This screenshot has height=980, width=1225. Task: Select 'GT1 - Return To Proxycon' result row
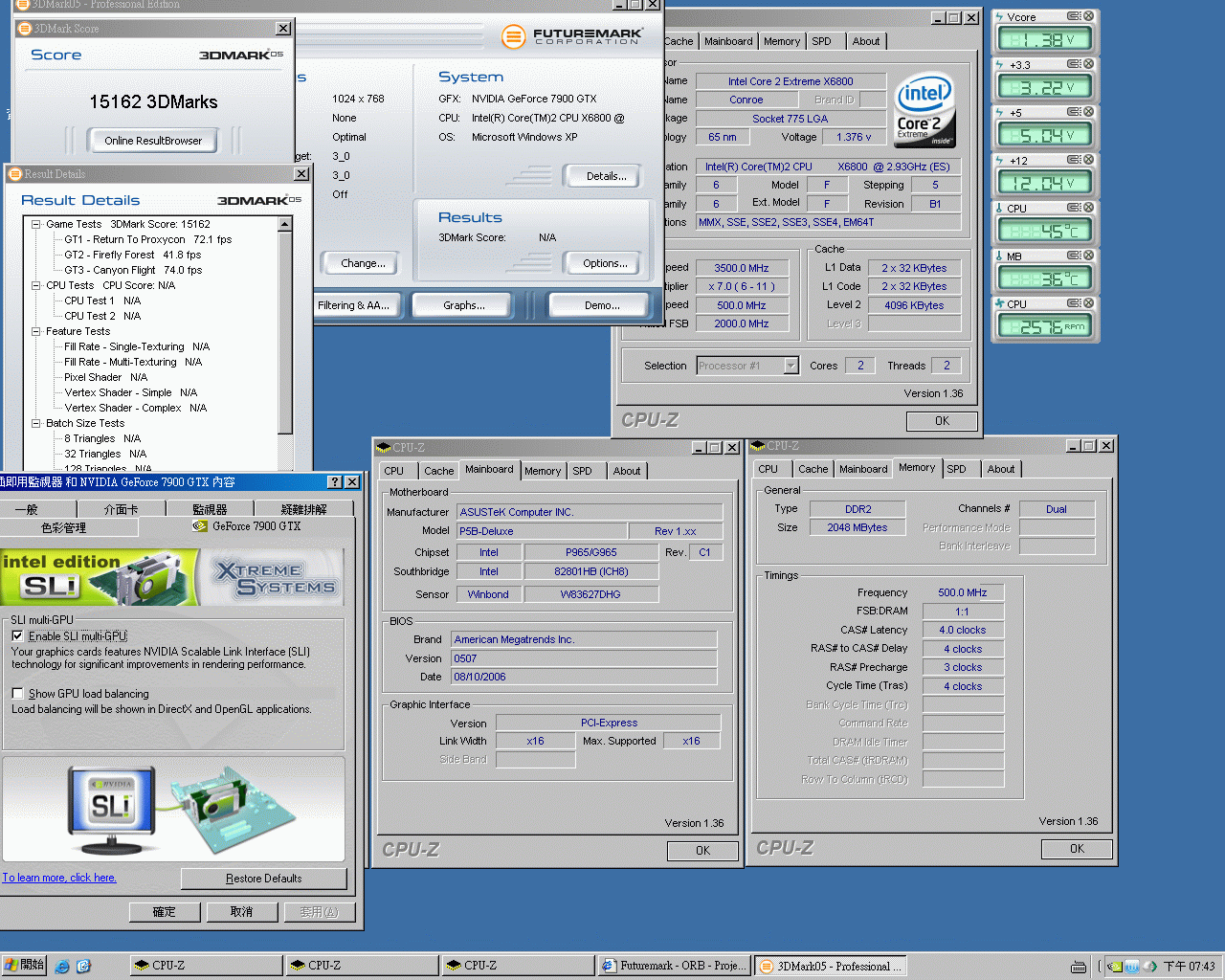coord(148,239)
